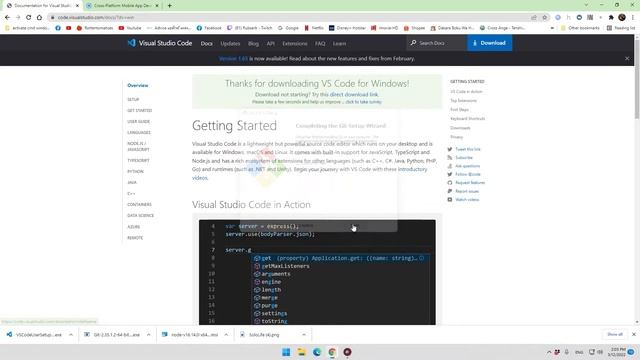Jump to Keyboard Shortcuts section link
Screen dimensions: 640x360
coord(468,118)
